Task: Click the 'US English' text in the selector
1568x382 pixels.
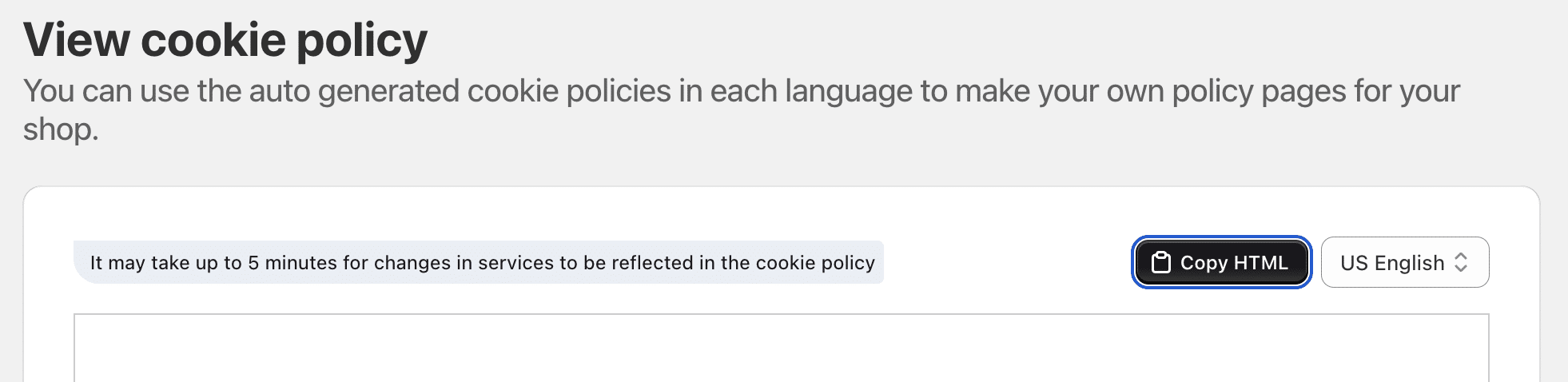Action: click(1392, 263)
